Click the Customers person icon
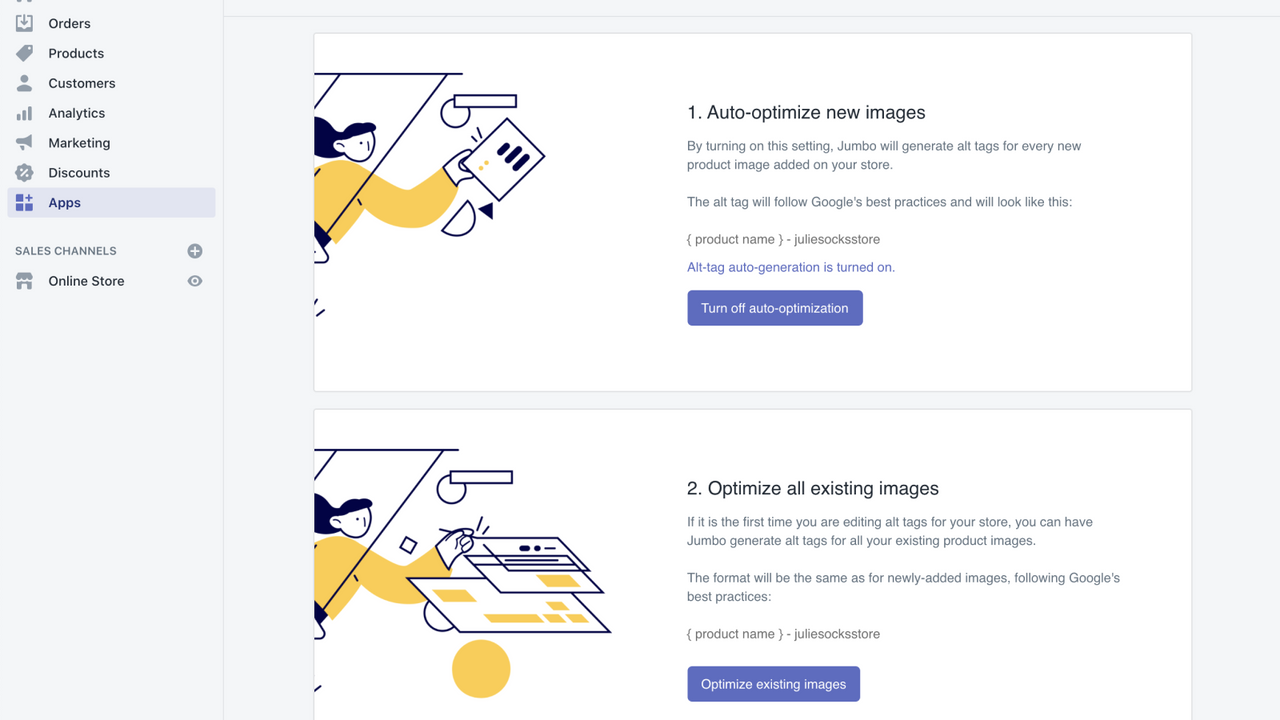 [24, 83]
